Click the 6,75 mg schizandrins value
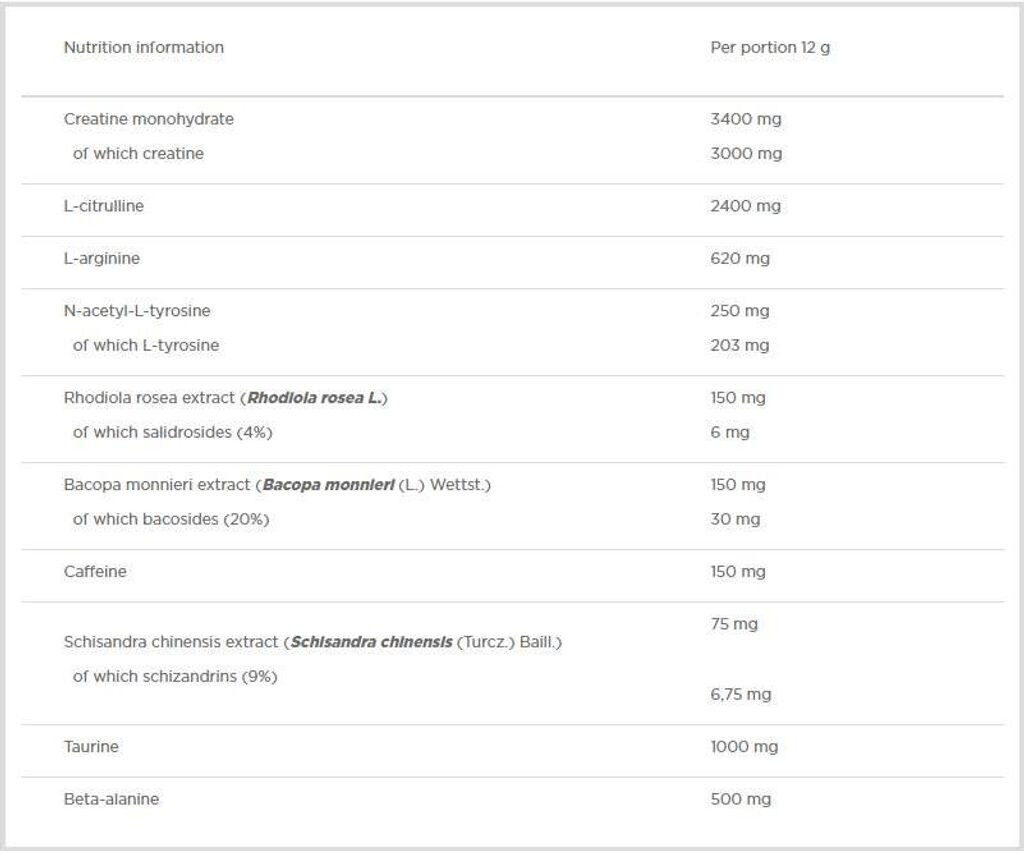The image size is (1024, 851). point(740,694)
